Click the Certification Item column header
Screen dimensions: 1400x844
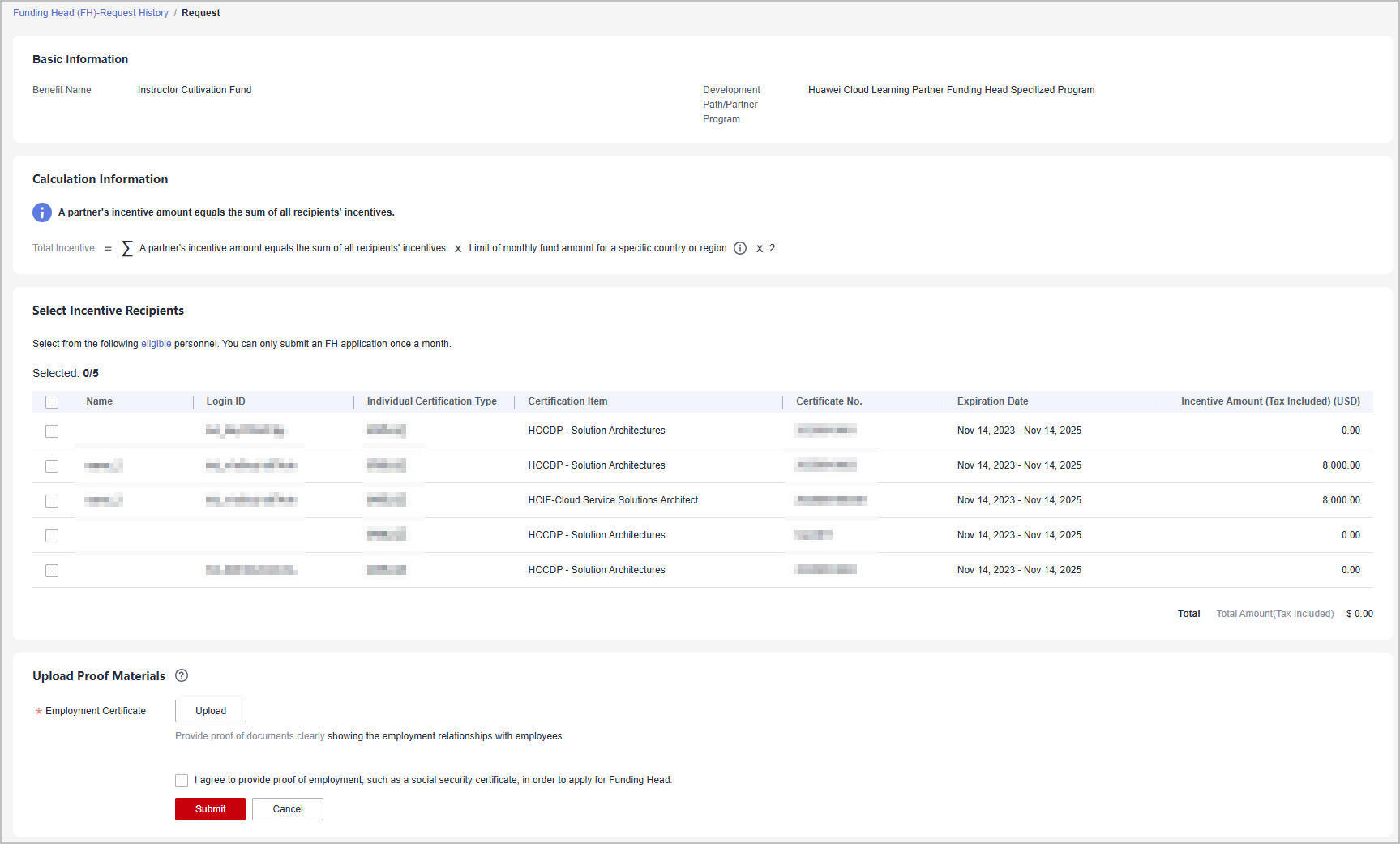[567, 401]
